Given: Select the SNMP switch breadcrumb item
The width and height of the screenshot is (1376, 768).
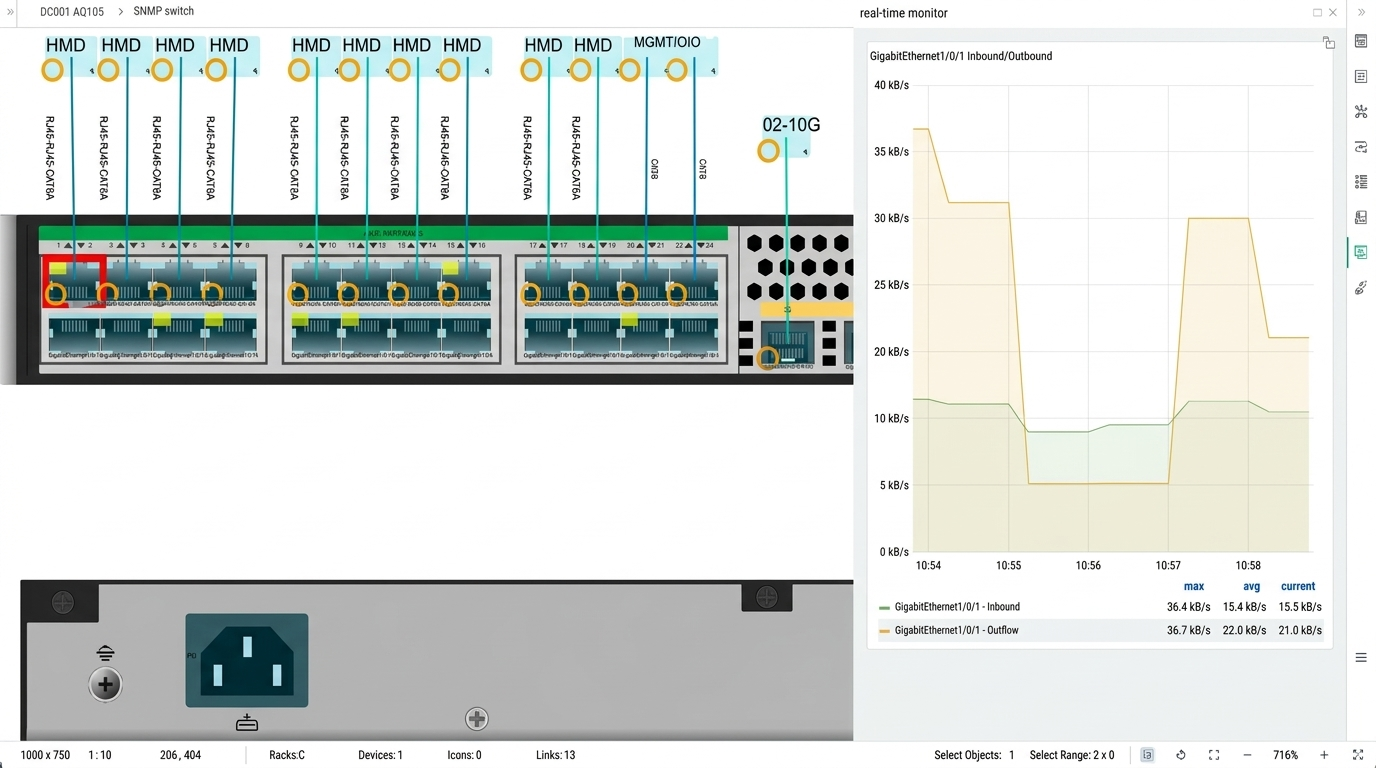Looking at the screenshot, I should [164, 11].
